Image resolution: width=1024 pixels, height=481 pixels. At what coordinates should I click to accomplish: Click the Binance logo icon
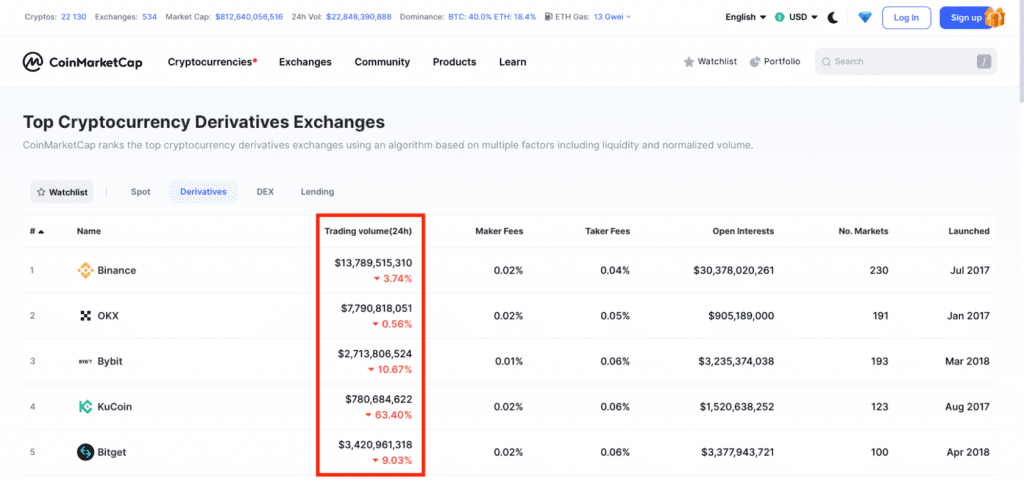pos(86,270)
